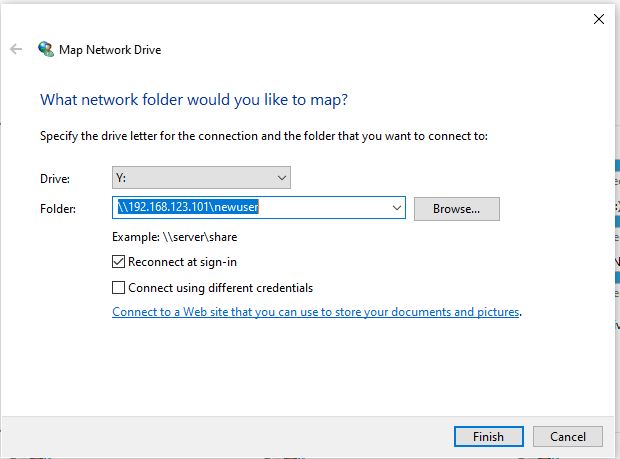620x459 pixels.
Task: Click the Drive: label
Action: (55, 179)
